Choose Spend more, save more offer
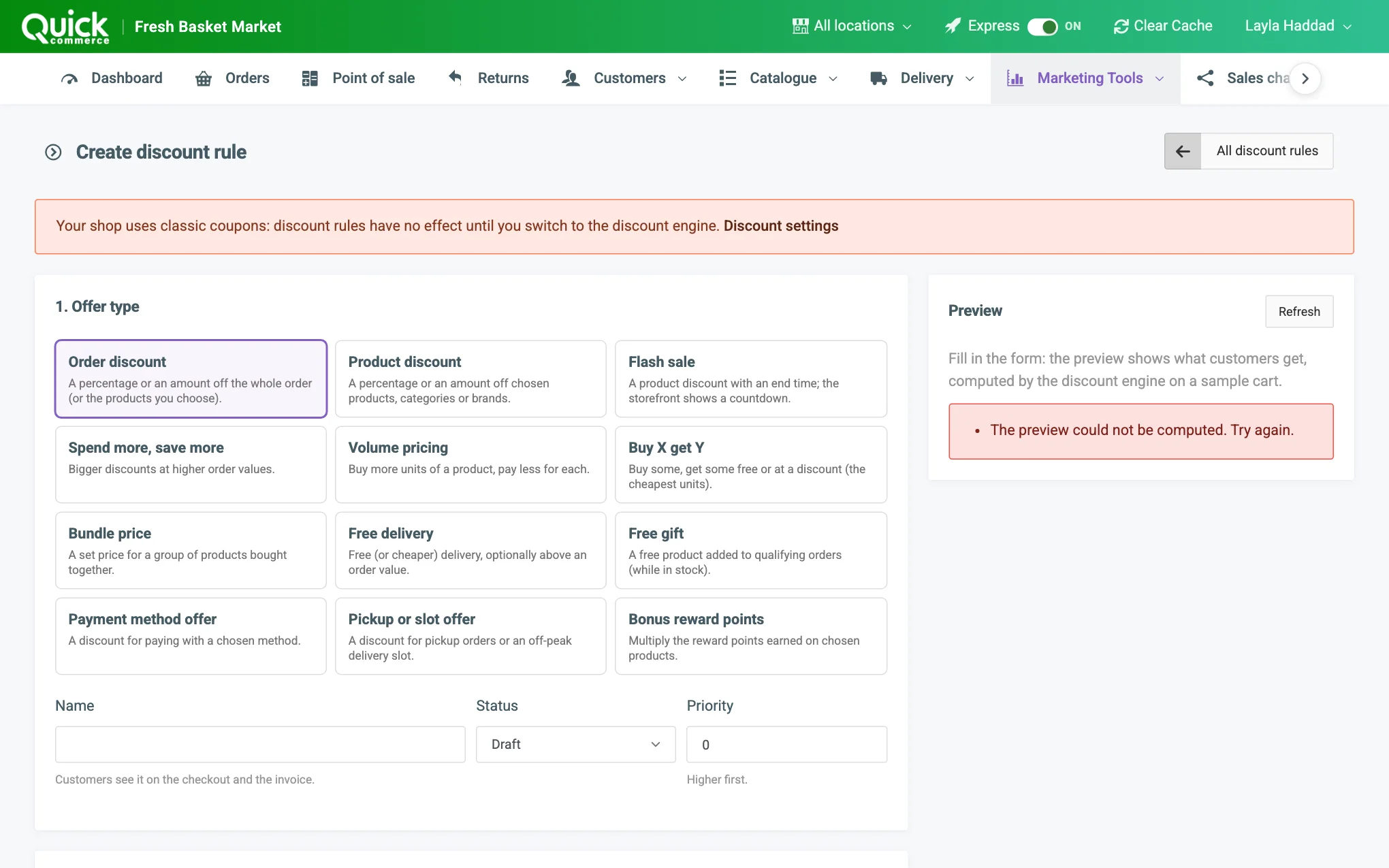1389x868 pixels. [x=191, y=464]
